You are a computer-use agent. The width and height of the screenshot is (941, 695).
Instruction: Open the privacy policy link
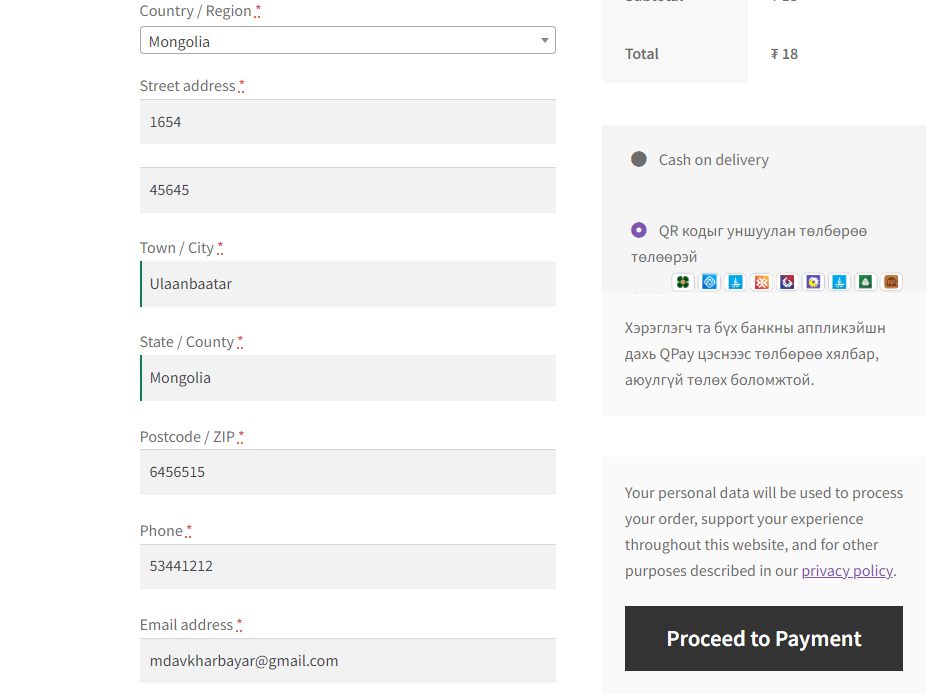click(x=847, y=571)
